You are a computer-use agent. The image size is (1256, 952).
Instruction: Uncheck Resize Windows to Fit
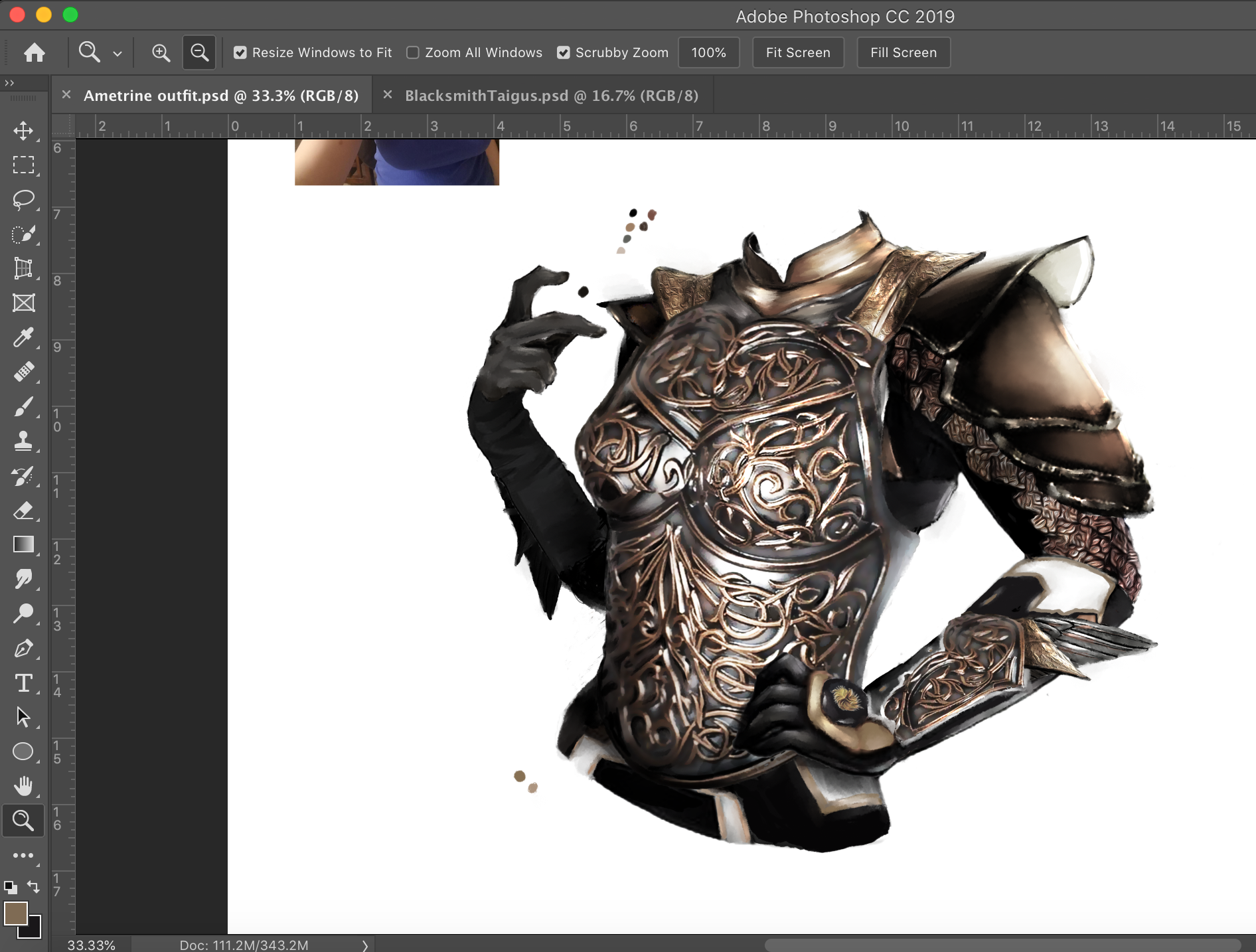click(x=240, y=52)
